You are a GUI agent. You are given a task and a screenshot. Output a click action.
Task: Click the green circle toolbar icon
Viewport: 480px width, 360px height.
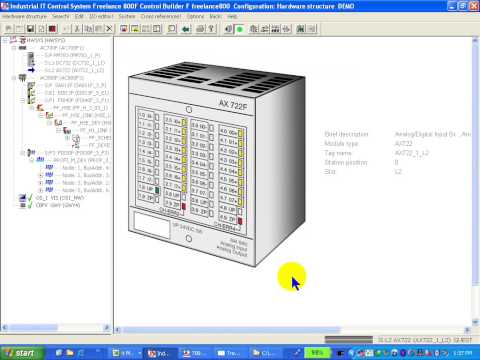click(239, 29)
